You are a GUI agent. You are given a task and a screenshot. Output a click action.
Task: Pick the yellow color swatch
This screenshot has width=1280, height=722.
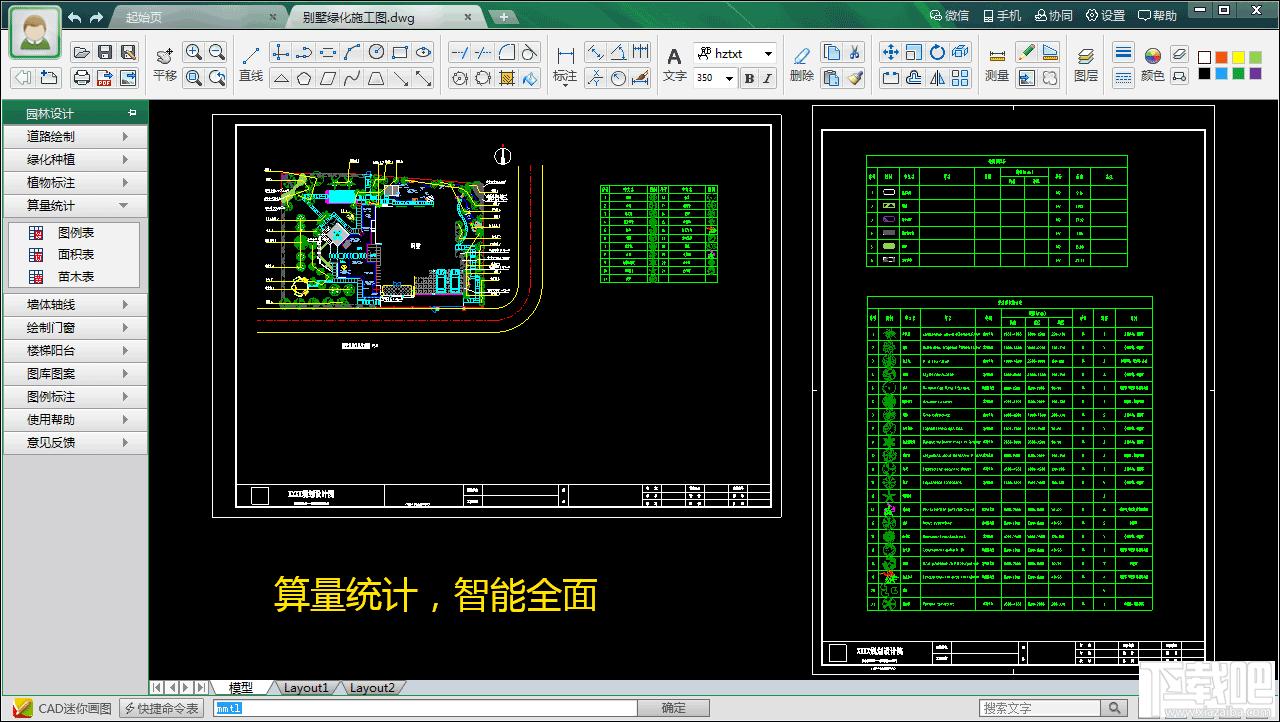[x=1239, y=58]
